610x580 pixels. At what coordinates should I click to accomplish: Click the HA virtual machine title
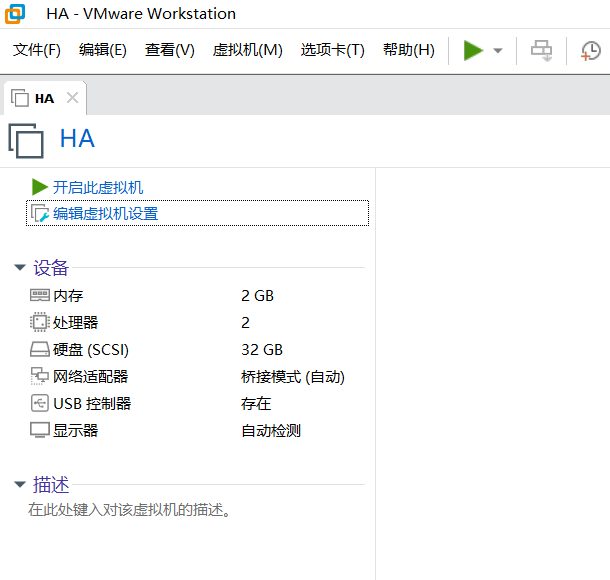[x=77, y=138]
